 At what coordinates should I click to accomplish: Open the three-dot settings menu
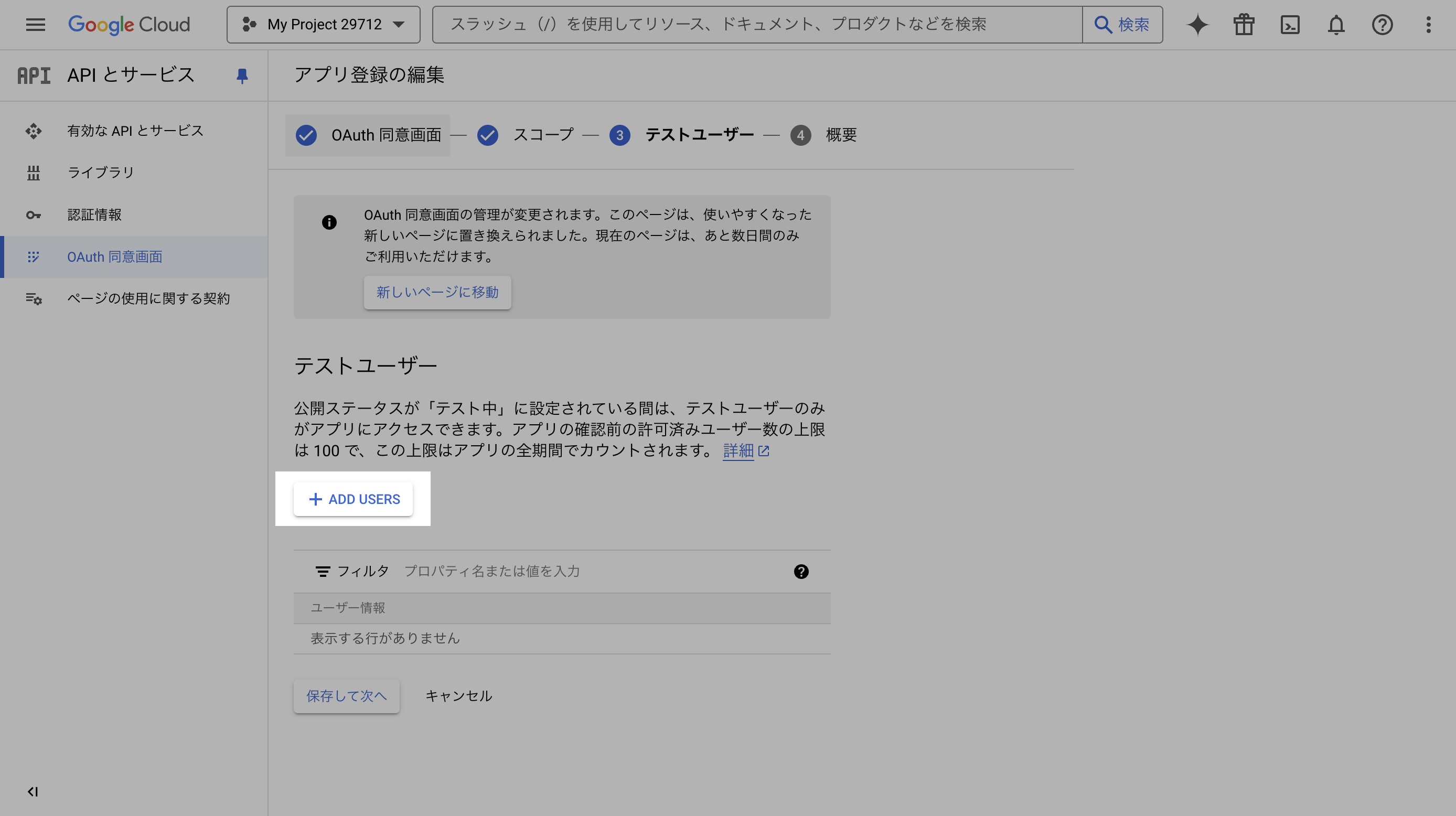(x=1428, y=25)
